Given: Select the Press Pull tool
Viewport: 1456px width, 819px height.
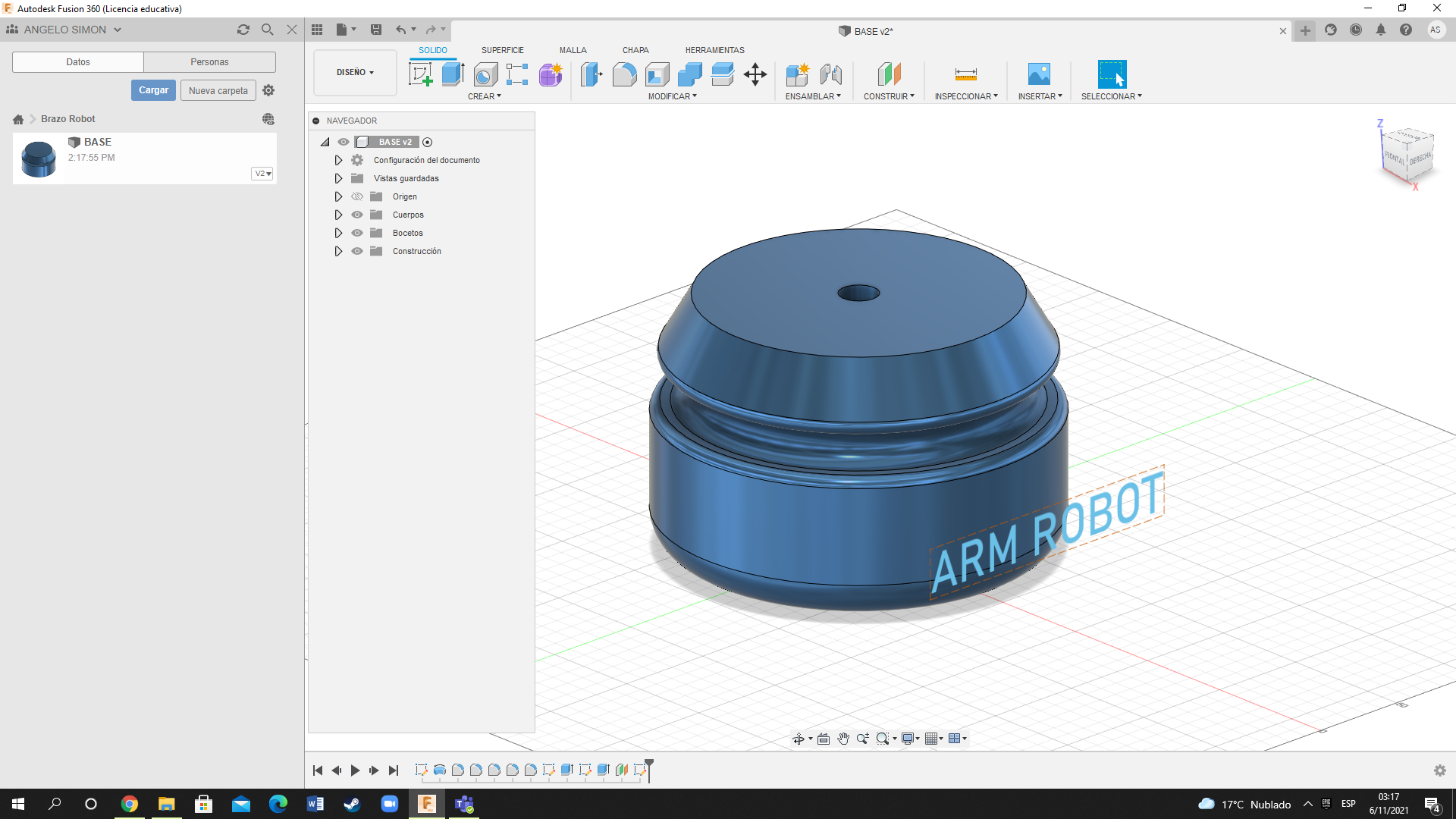Looking at the screenshot, I should (x=591, y=74).
